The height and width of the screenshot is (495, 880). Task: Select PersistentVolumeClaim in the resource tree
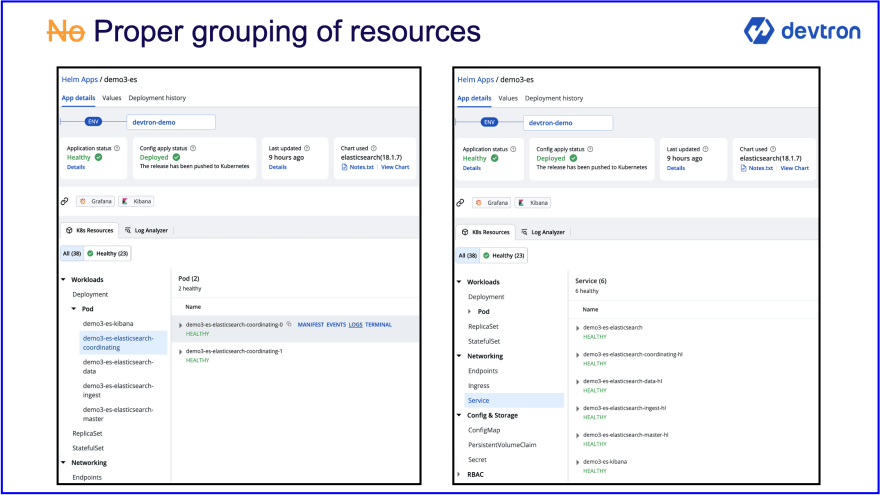tap(502, 444)
